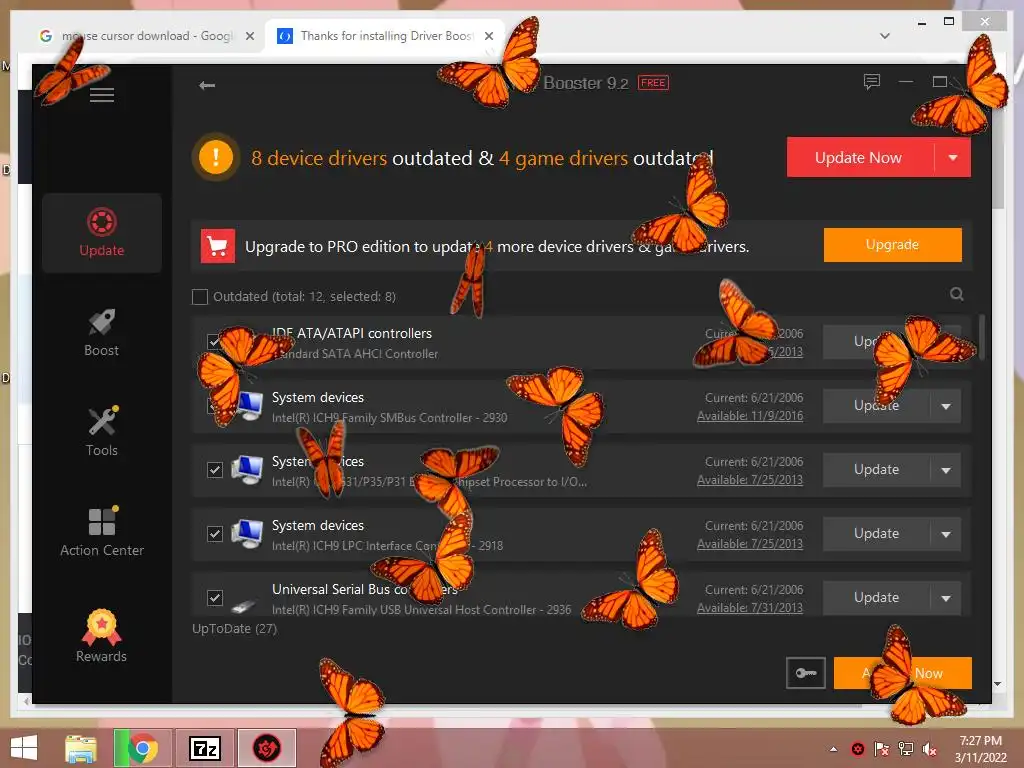Screen dimensions: 1024x768
Task: Expand LPC Interface Controller update dropdown
Action: click(x=946, y=534)
